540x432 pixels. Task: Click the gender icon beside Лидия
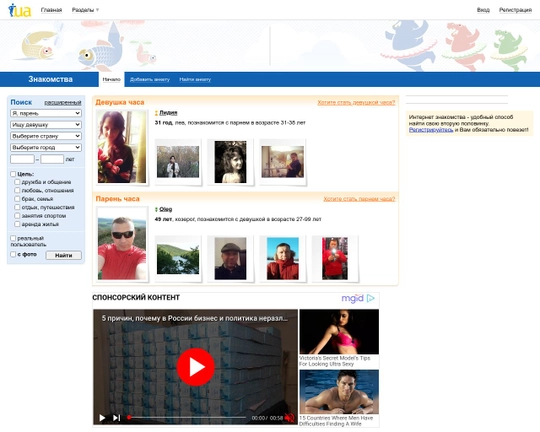pos(156,113)
